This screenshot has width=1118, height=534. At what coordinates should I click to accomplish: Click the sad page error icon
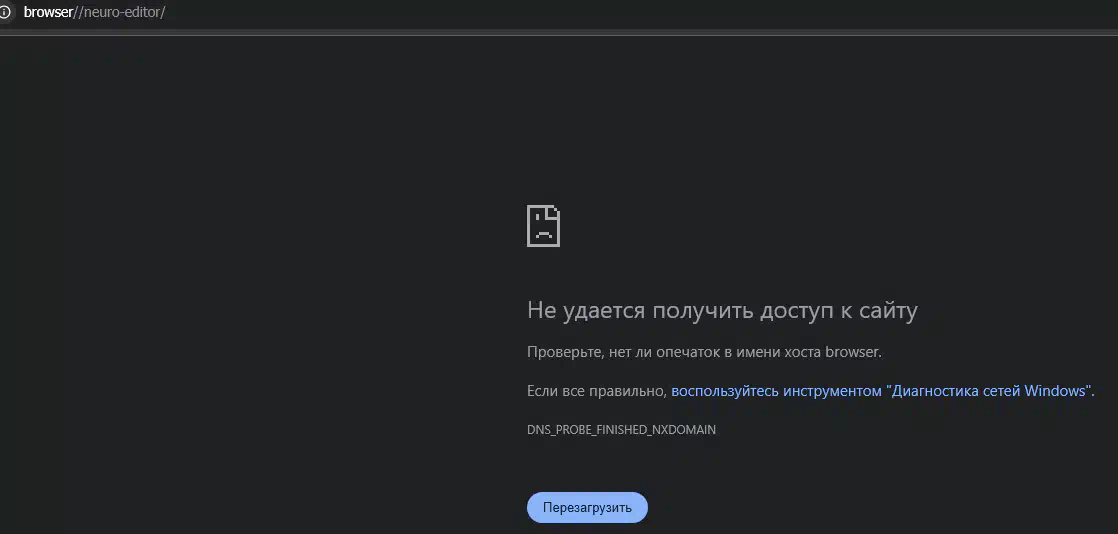(543, 226)
